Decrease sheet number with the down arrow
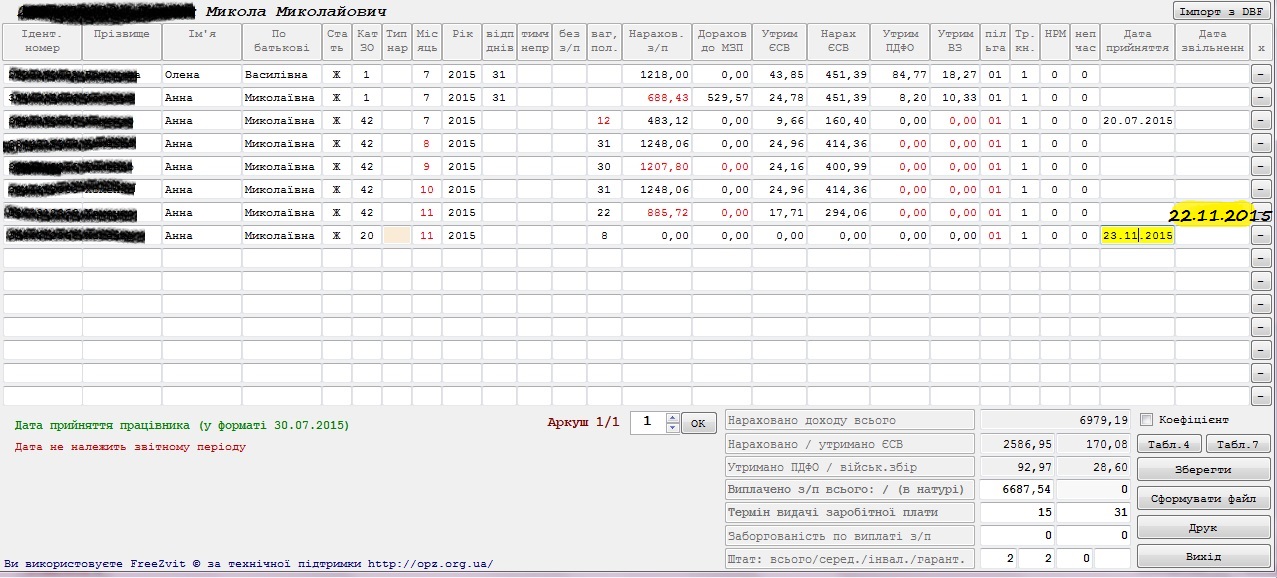 (x=672, y=428)
